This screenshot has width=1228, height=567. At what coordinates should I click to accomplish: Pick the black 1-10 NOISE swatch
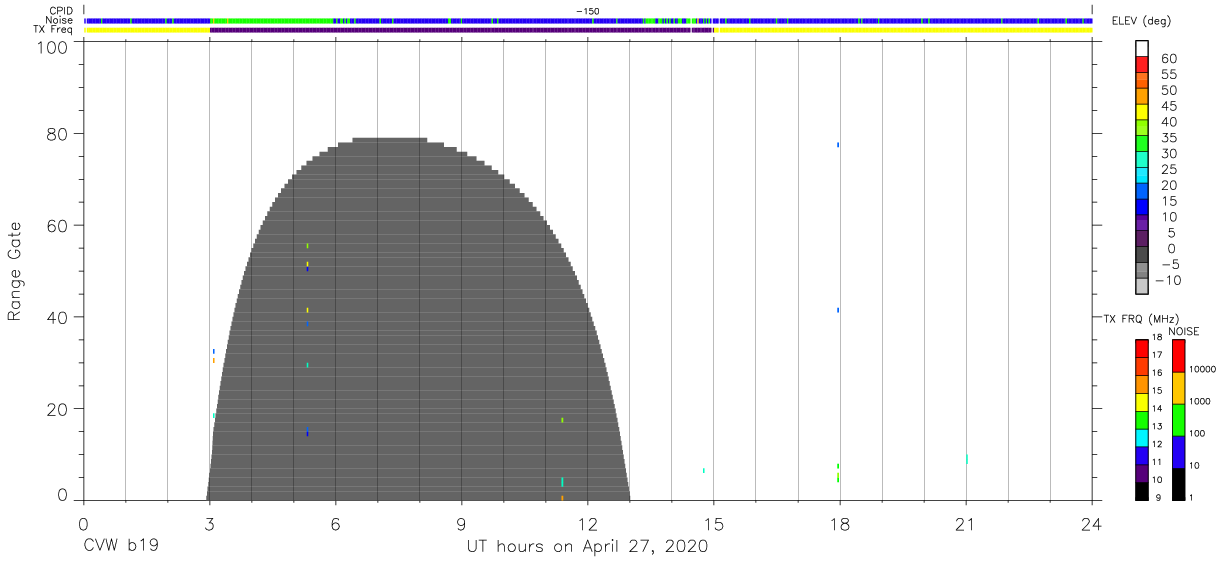pos(1178,483)
